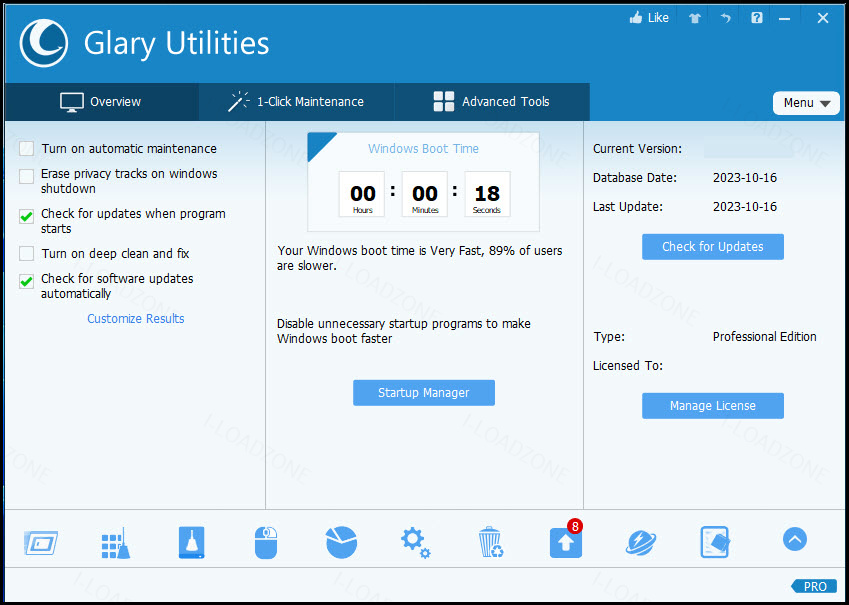Screen dimensions: 849x605
Task: Switch to the Overview tab
Action: tap(101, 102)
